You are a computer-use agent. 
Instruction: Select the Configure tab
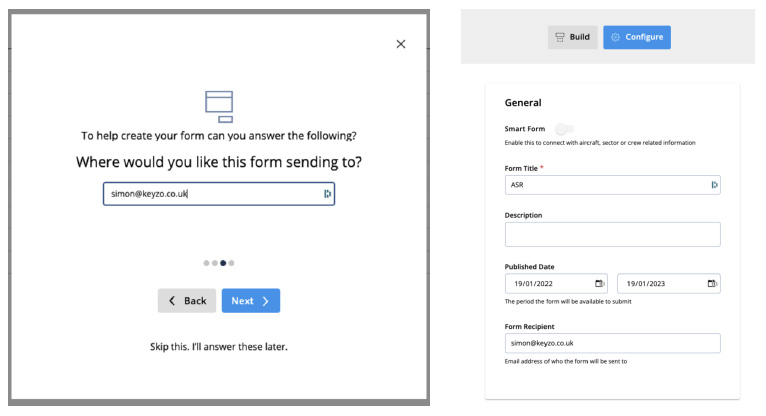pos(637,37)
